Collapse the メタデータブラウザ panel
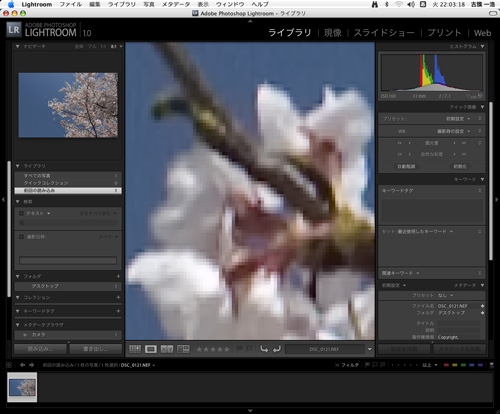 point(17,325)
